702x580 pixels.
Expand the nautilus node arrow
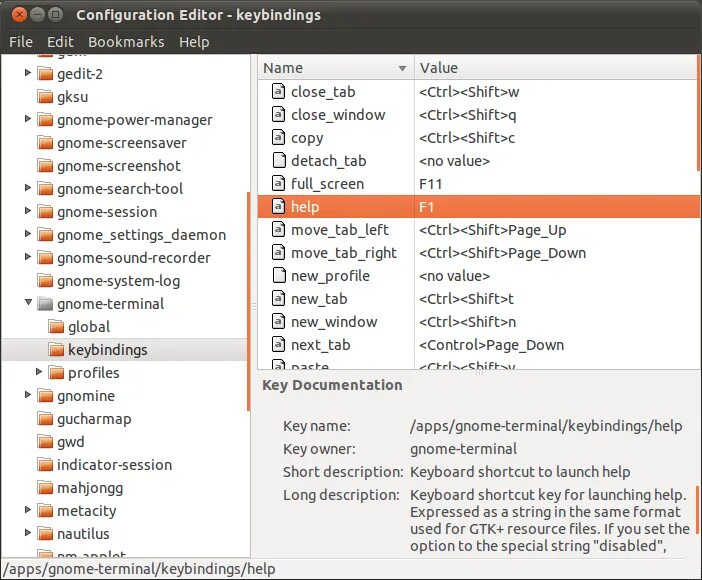[28, 533]
